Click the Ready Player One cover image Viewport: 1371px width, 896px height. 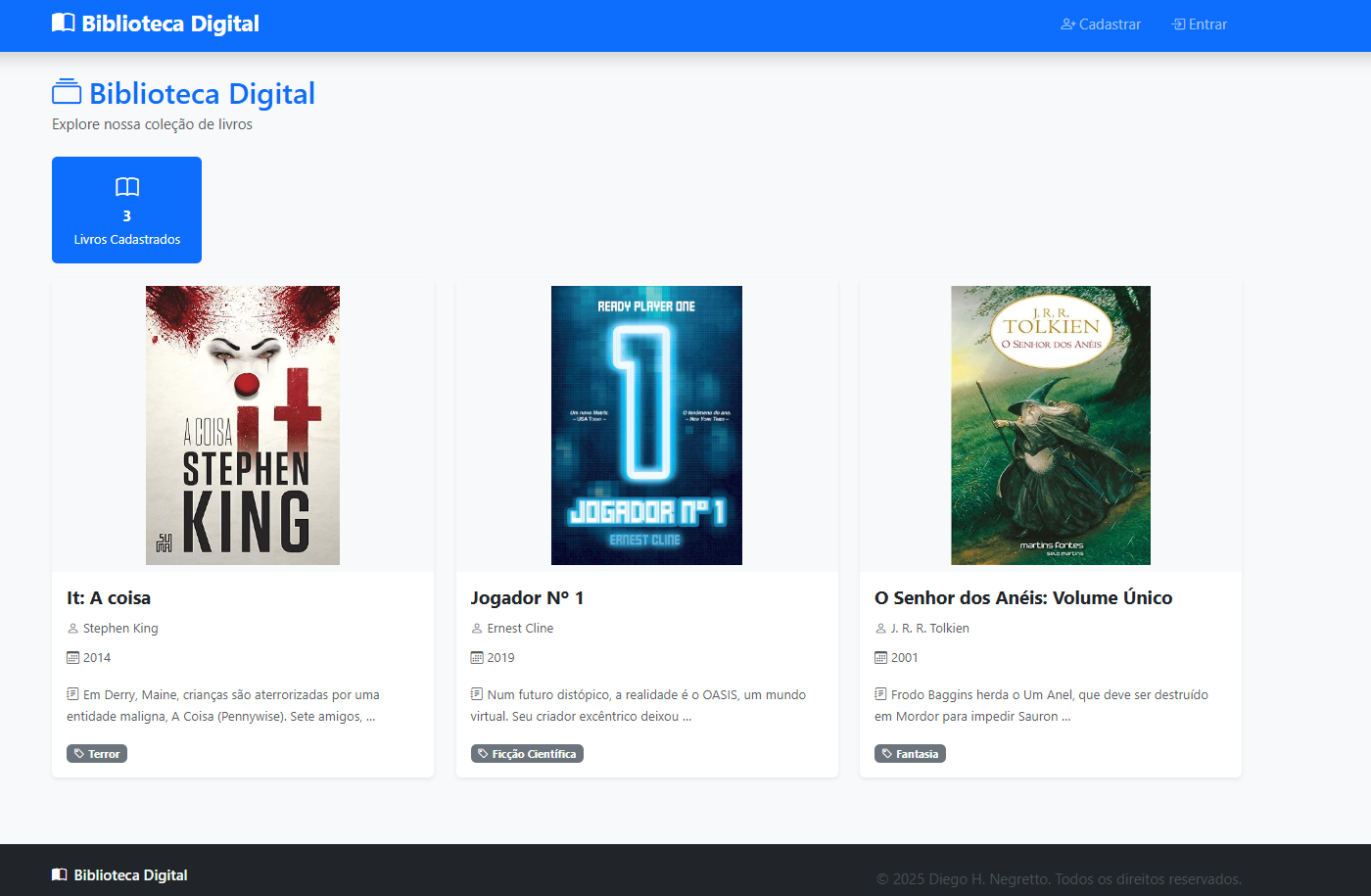tap(646, 425)
